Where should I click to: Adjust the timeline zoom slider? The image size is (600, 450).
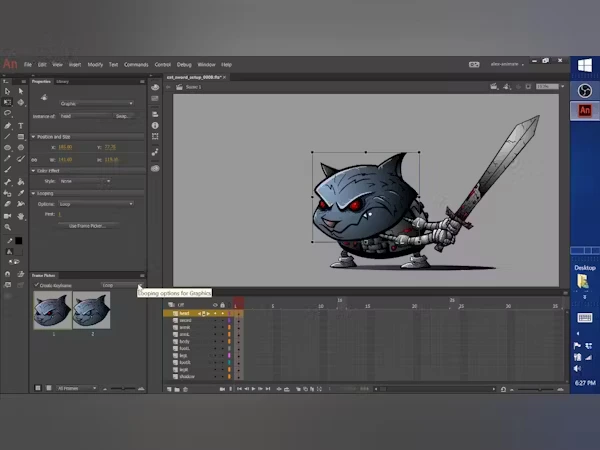[538, 390]
